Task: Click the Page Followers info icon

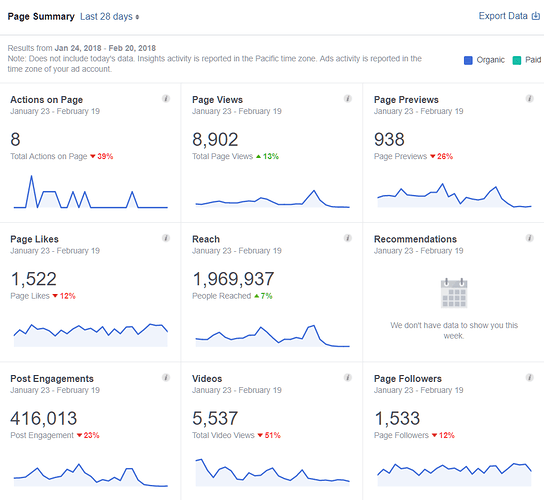Action: (529, 378)
